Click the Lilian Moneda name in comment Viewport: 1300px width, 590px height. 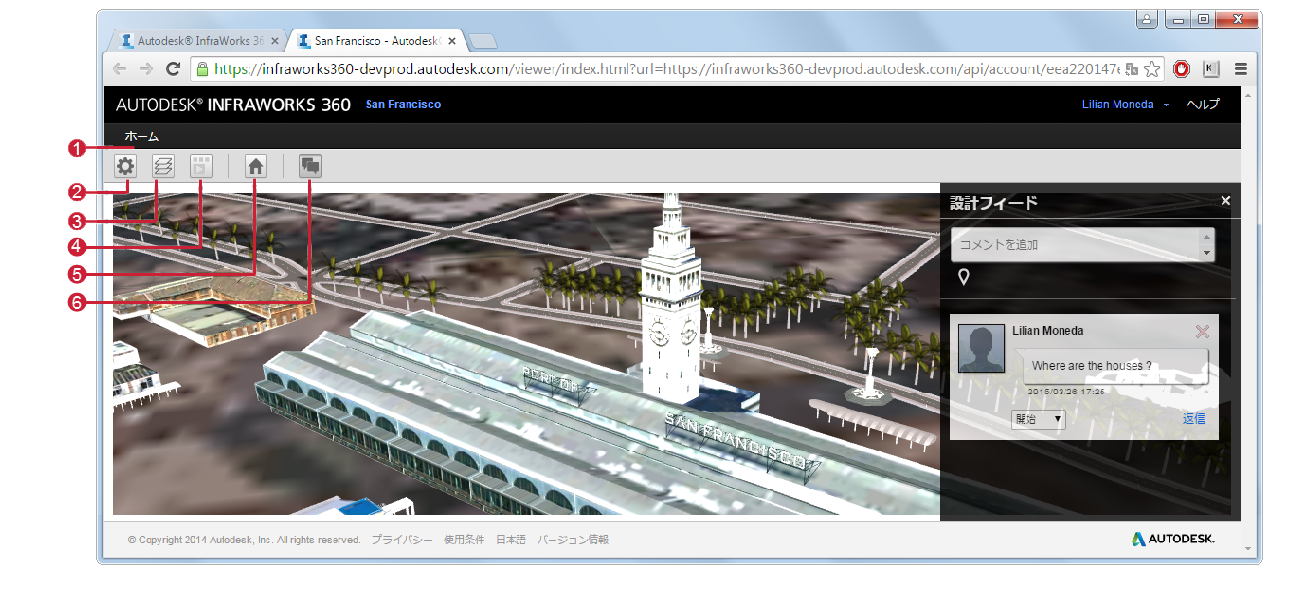coord(1048,331)
